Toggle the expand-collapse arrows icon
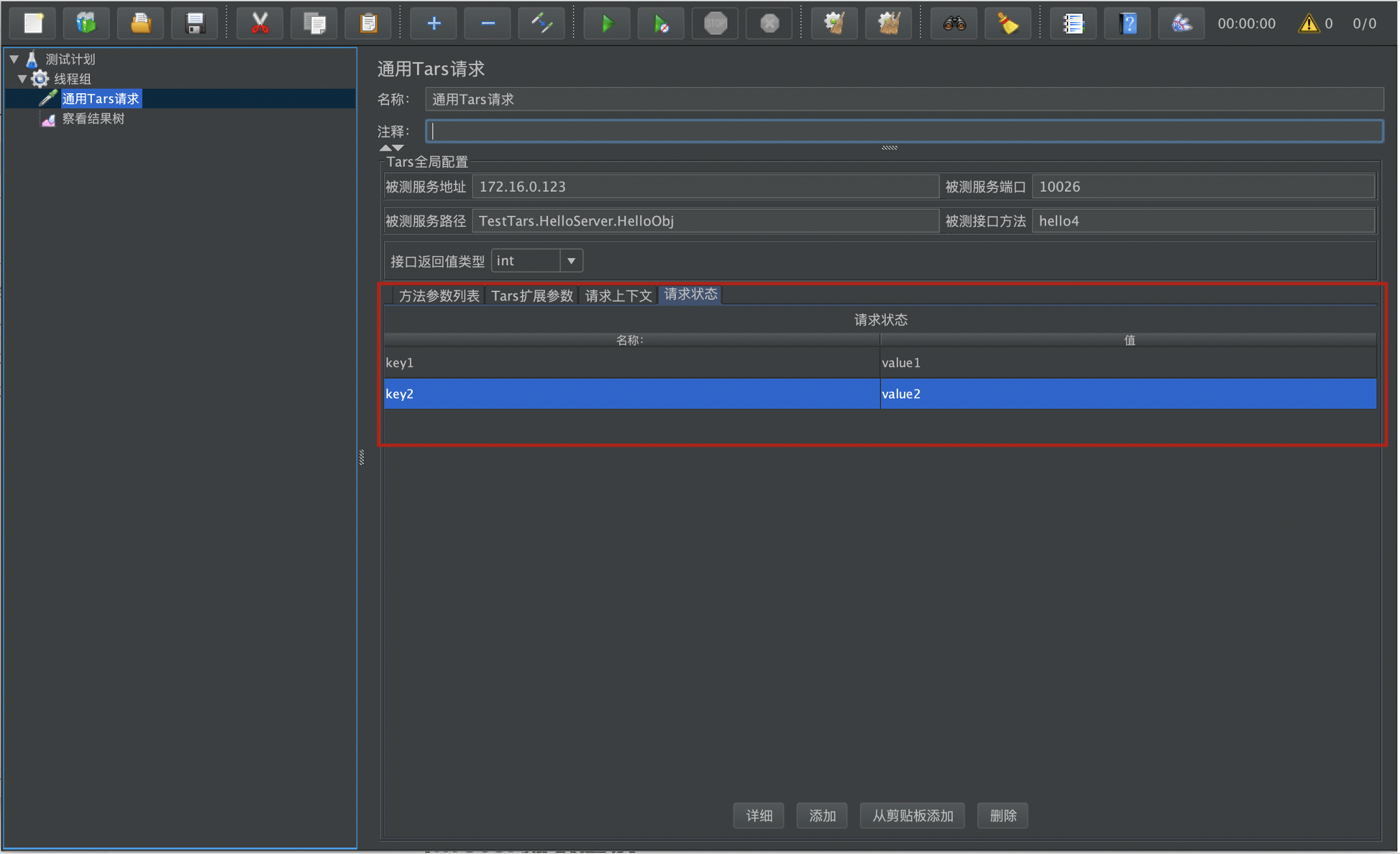 point(542,23)
